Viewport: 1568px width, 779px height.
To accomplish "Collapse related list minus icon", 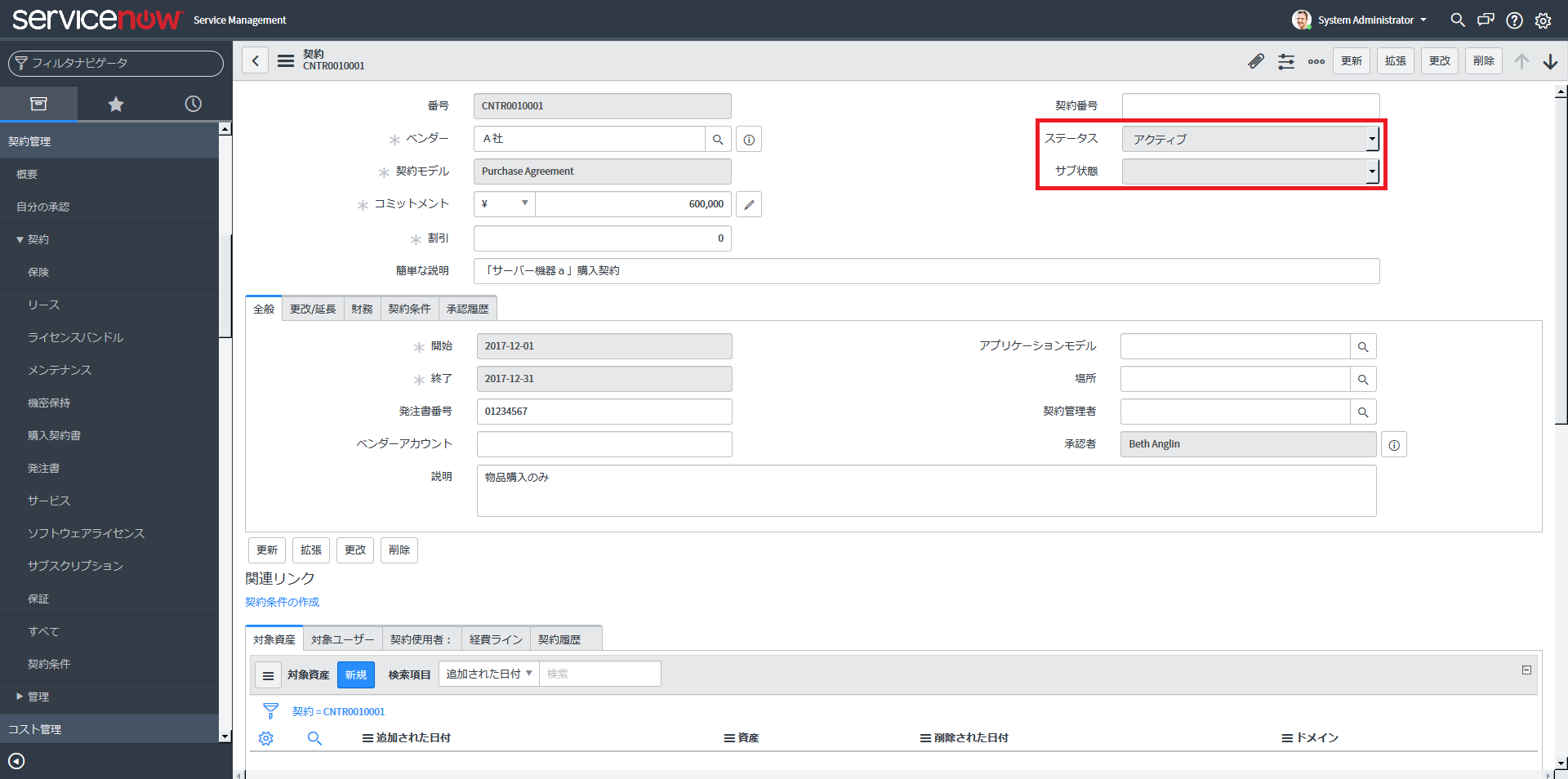I will coord(1526,670).
